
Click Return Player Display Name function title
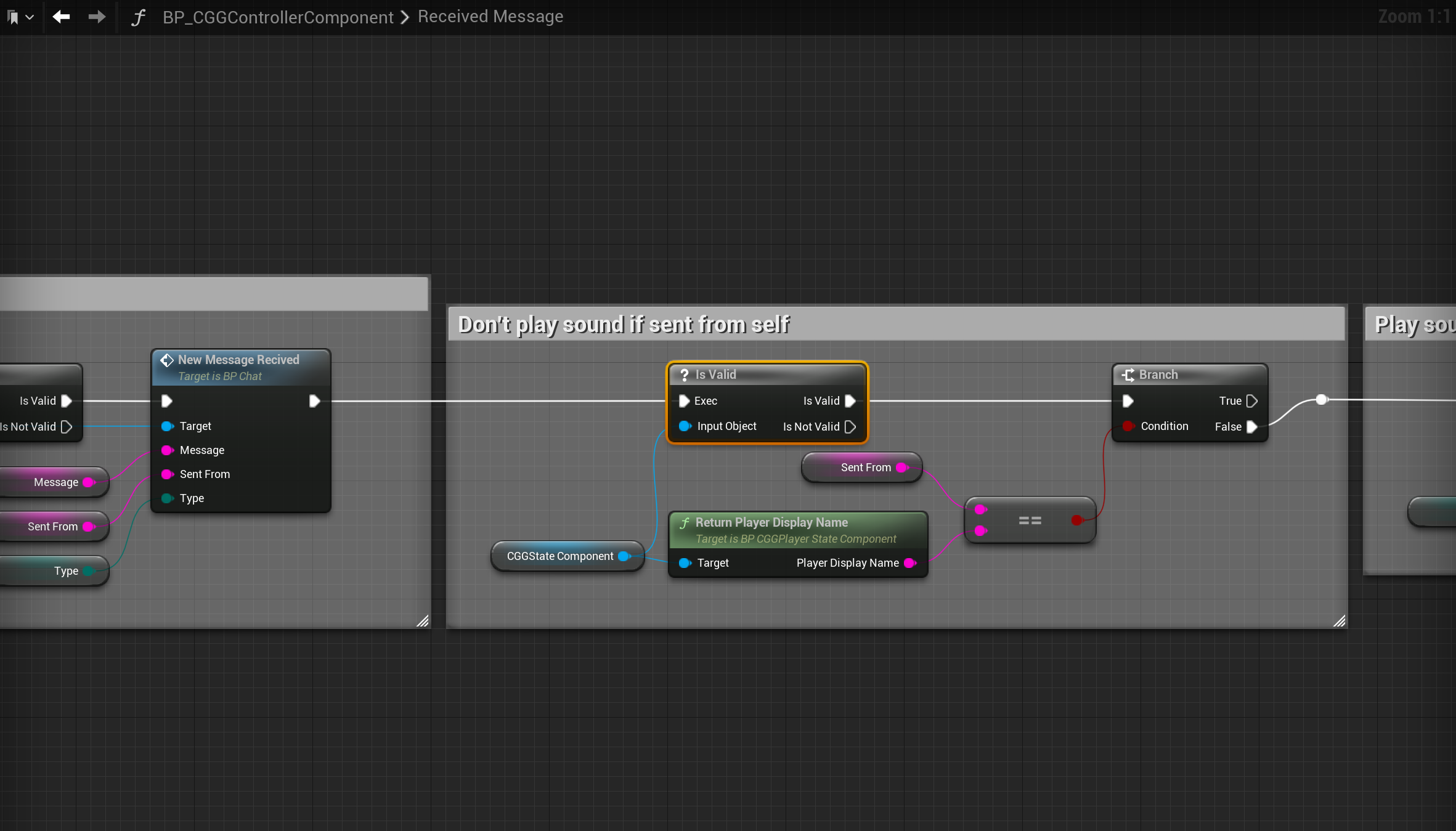coord(771,522)
